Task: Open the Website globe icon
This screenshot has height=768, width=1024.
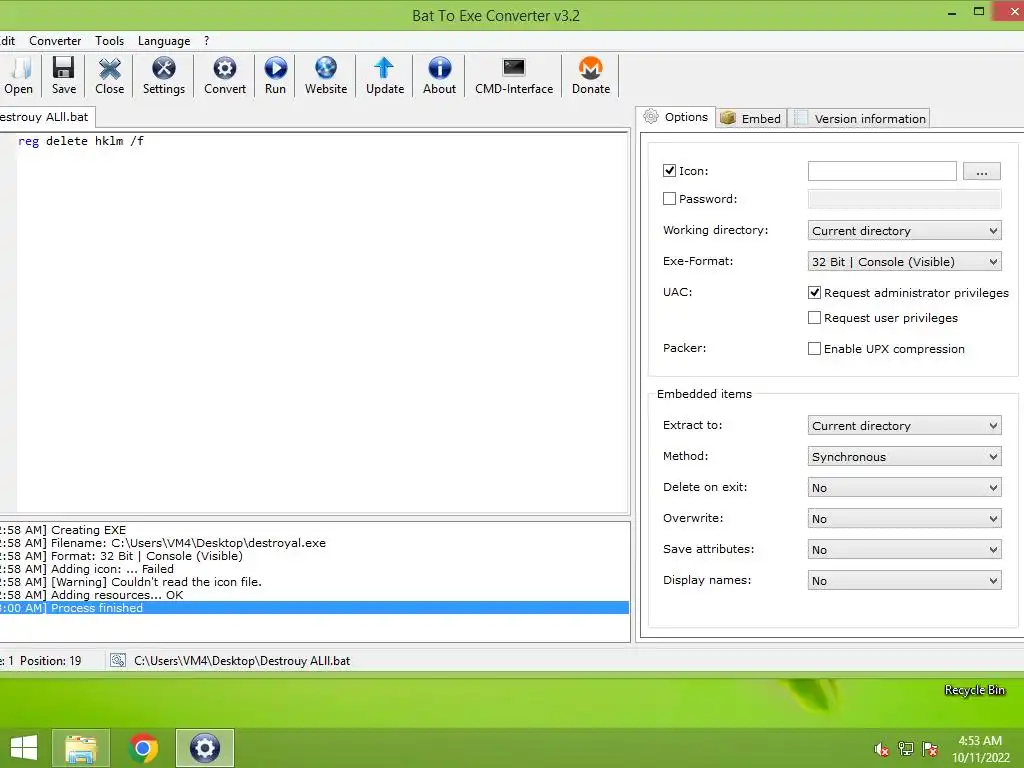Action: tap(325, 69)
